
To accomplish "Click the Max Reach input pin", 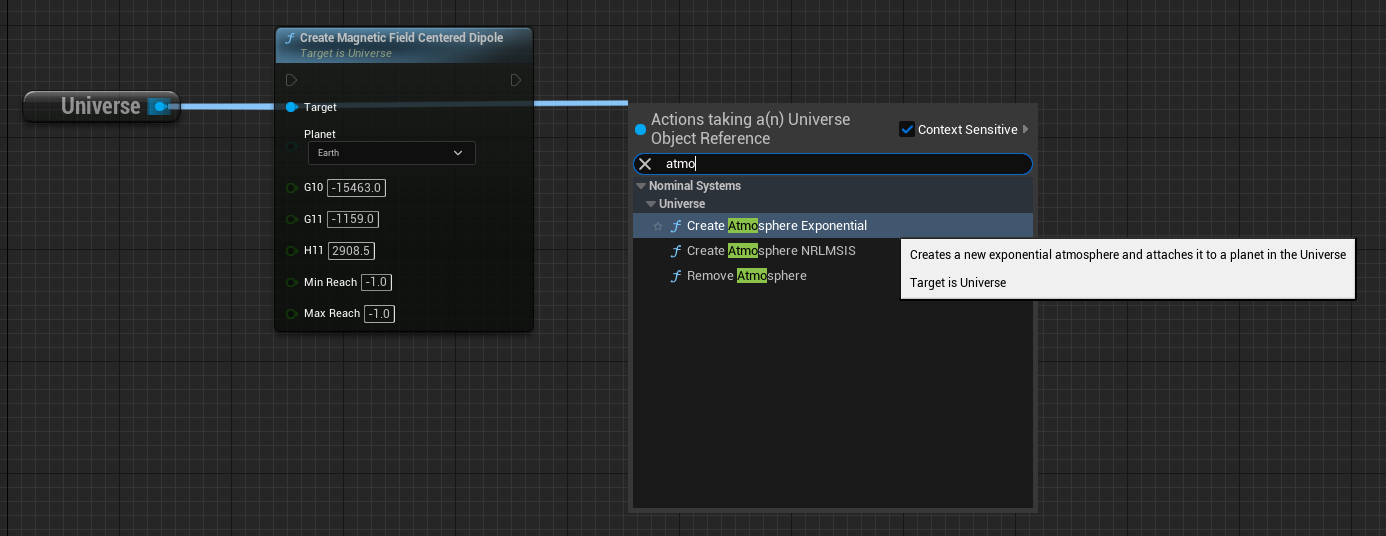I will [291, 313].
